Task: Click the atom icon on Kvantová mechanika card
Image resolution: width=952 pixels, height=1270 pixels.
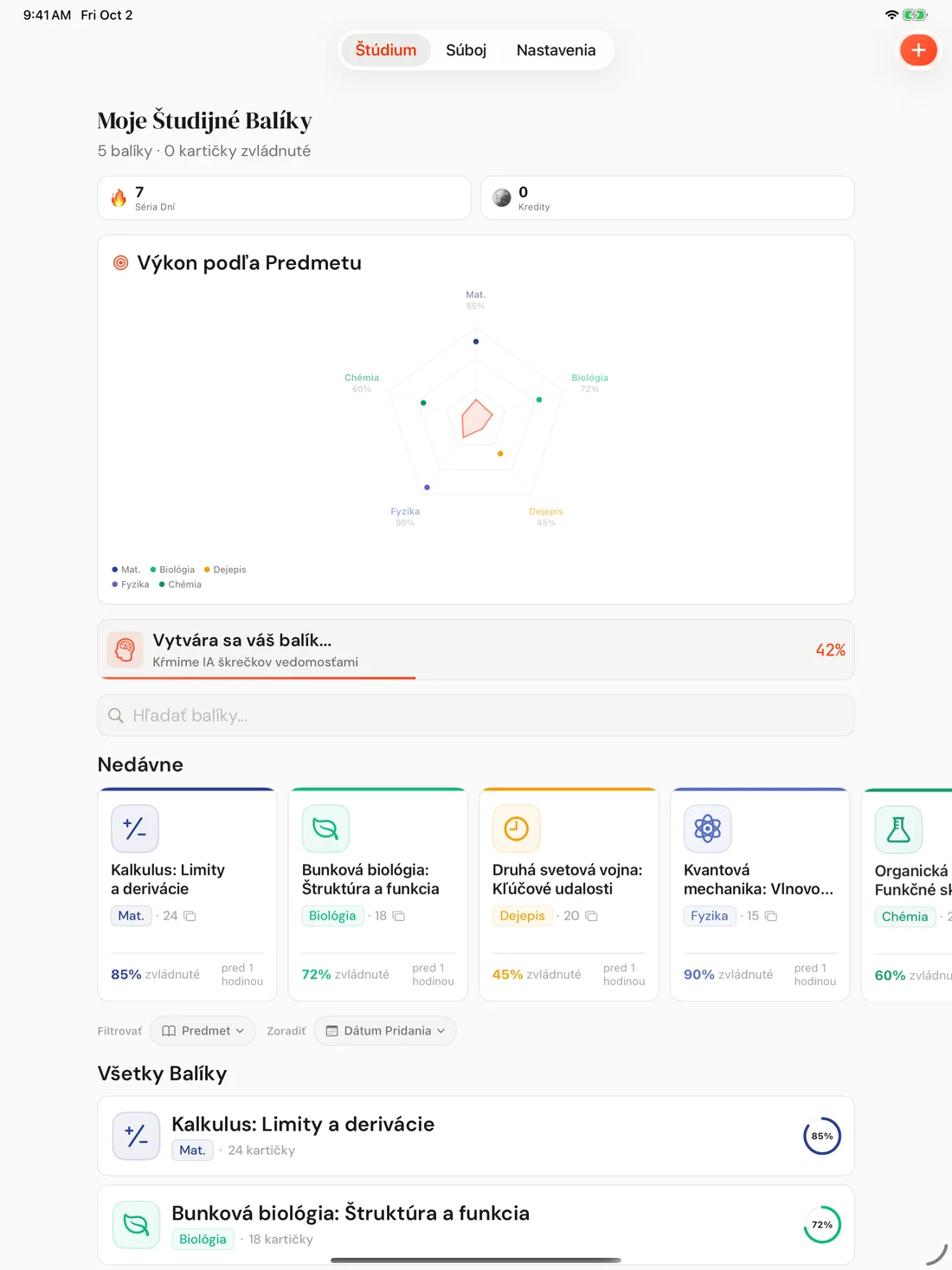Action: point(708,828)
